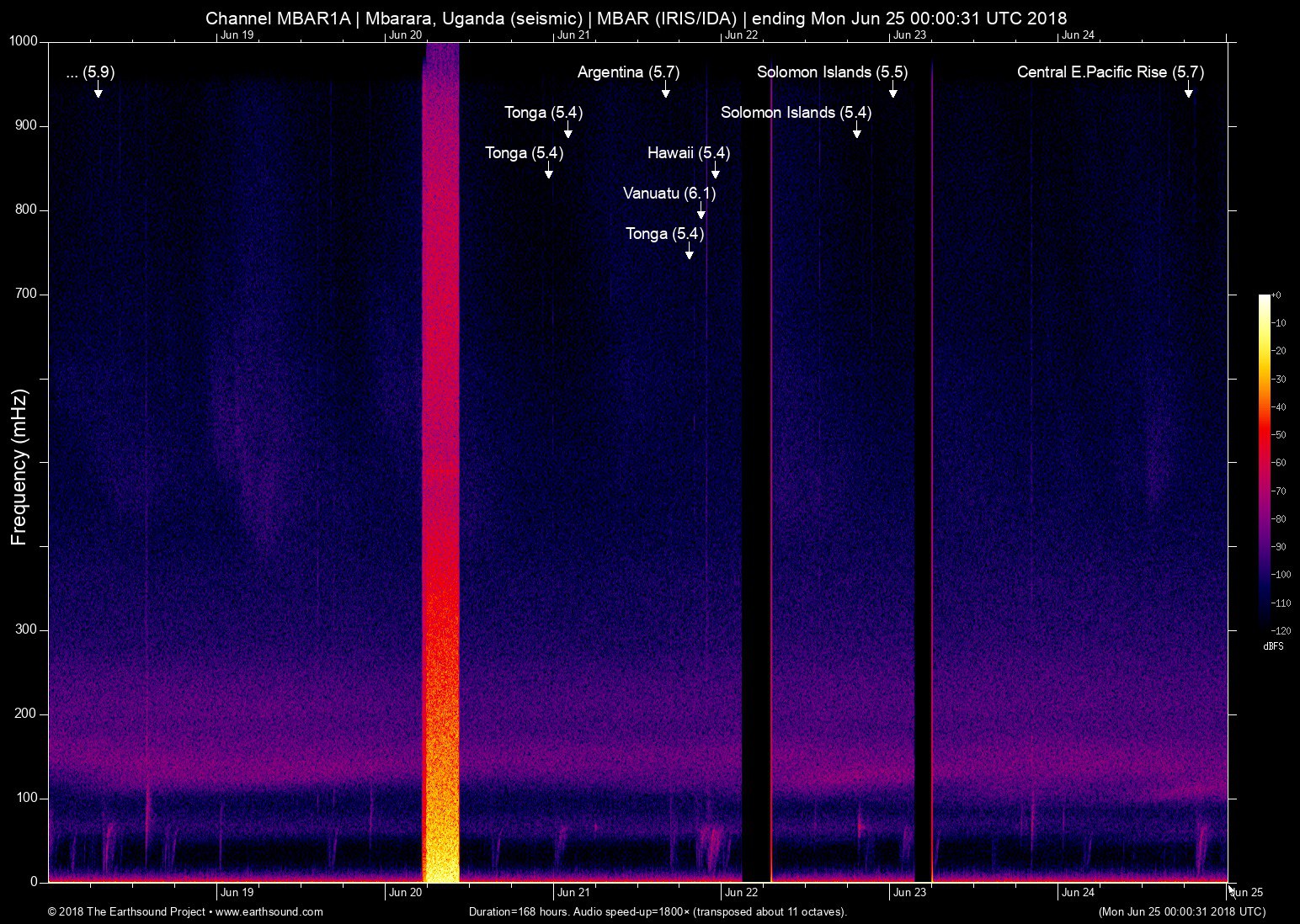Select the Argentina (5.7) event label
This screenshot has height=924, width=1300.
628,72
